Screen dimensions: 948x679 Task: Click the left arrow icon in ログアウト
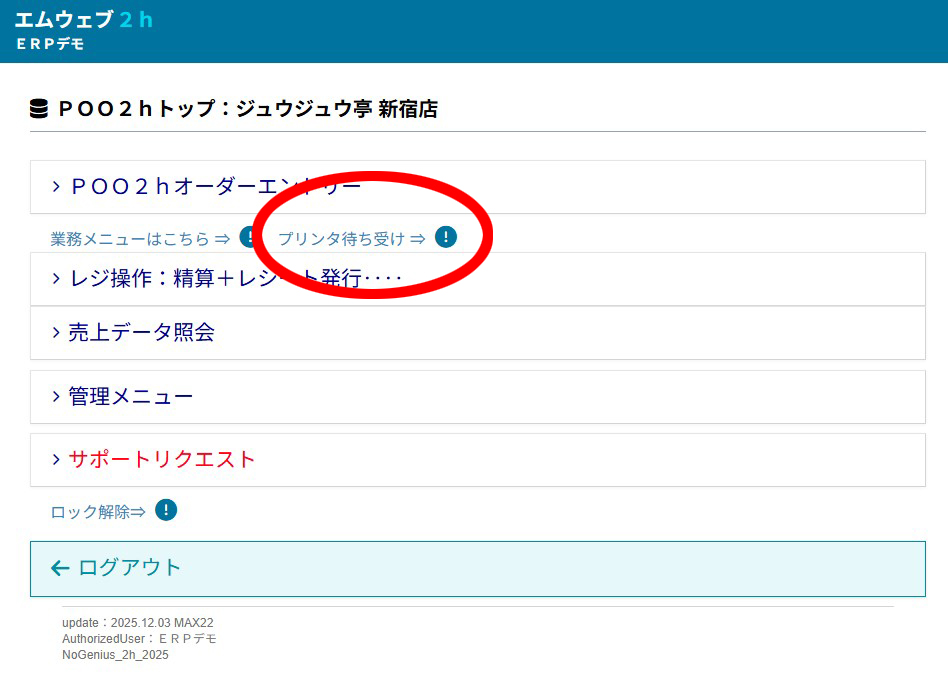[x=60, y=568]
